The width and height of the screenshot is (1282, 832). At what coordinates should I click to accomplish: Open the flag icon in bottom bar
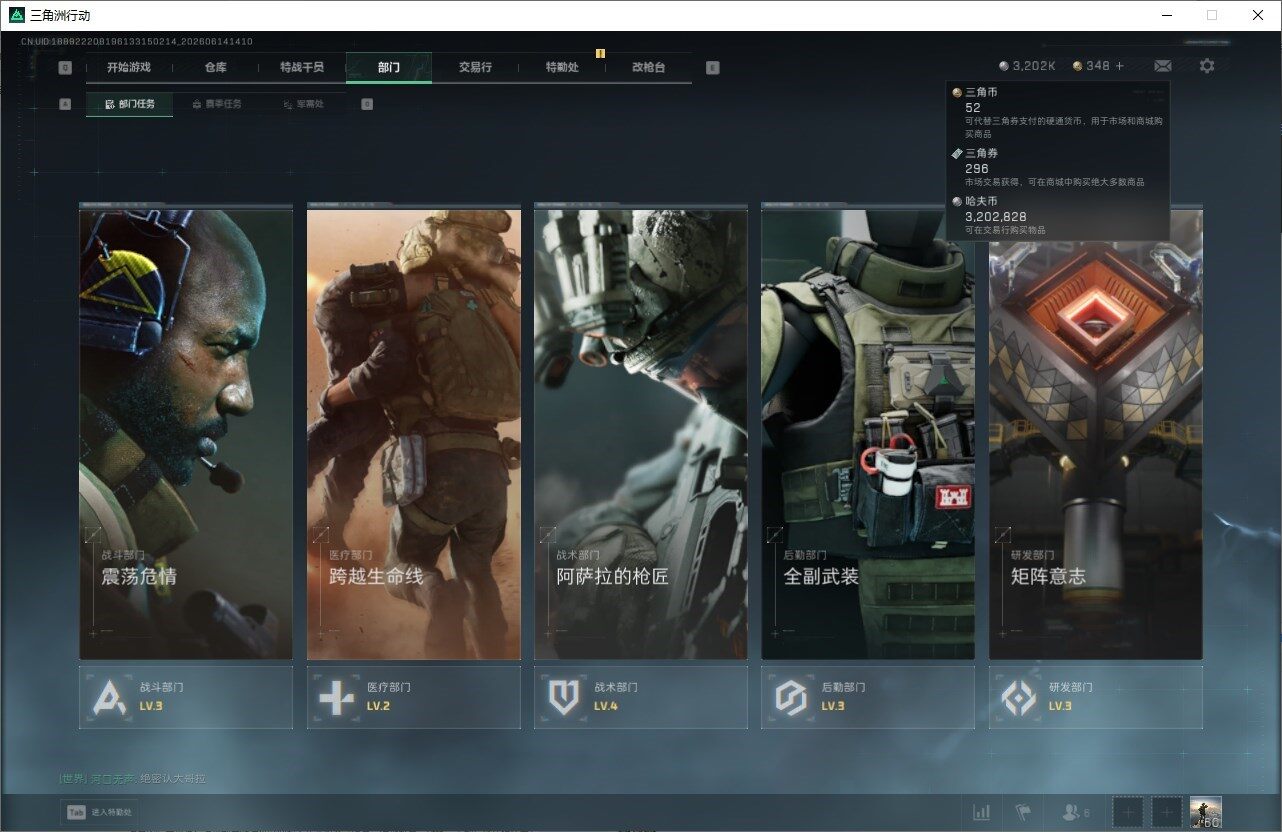pos(1023,812)
